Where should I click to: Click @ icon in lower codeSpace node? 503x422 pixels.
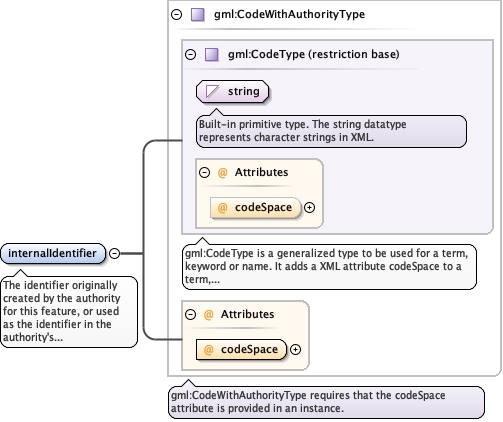(x=208, y=350)
